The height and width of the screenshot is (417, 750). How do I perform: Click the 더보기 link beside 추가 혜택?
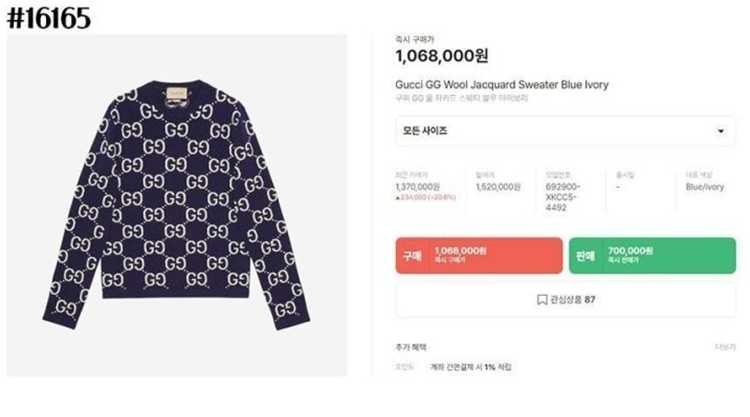(x=725, y=347)
